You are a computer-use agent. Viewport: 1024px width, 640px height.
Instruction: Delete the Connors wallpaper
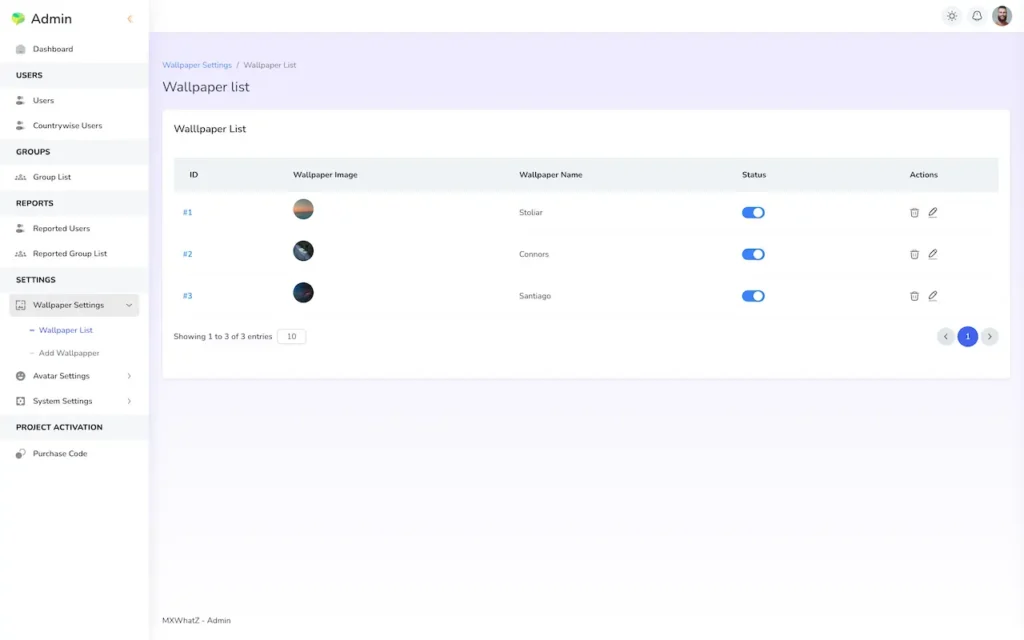pyautogui.click(x=914, y=254)
